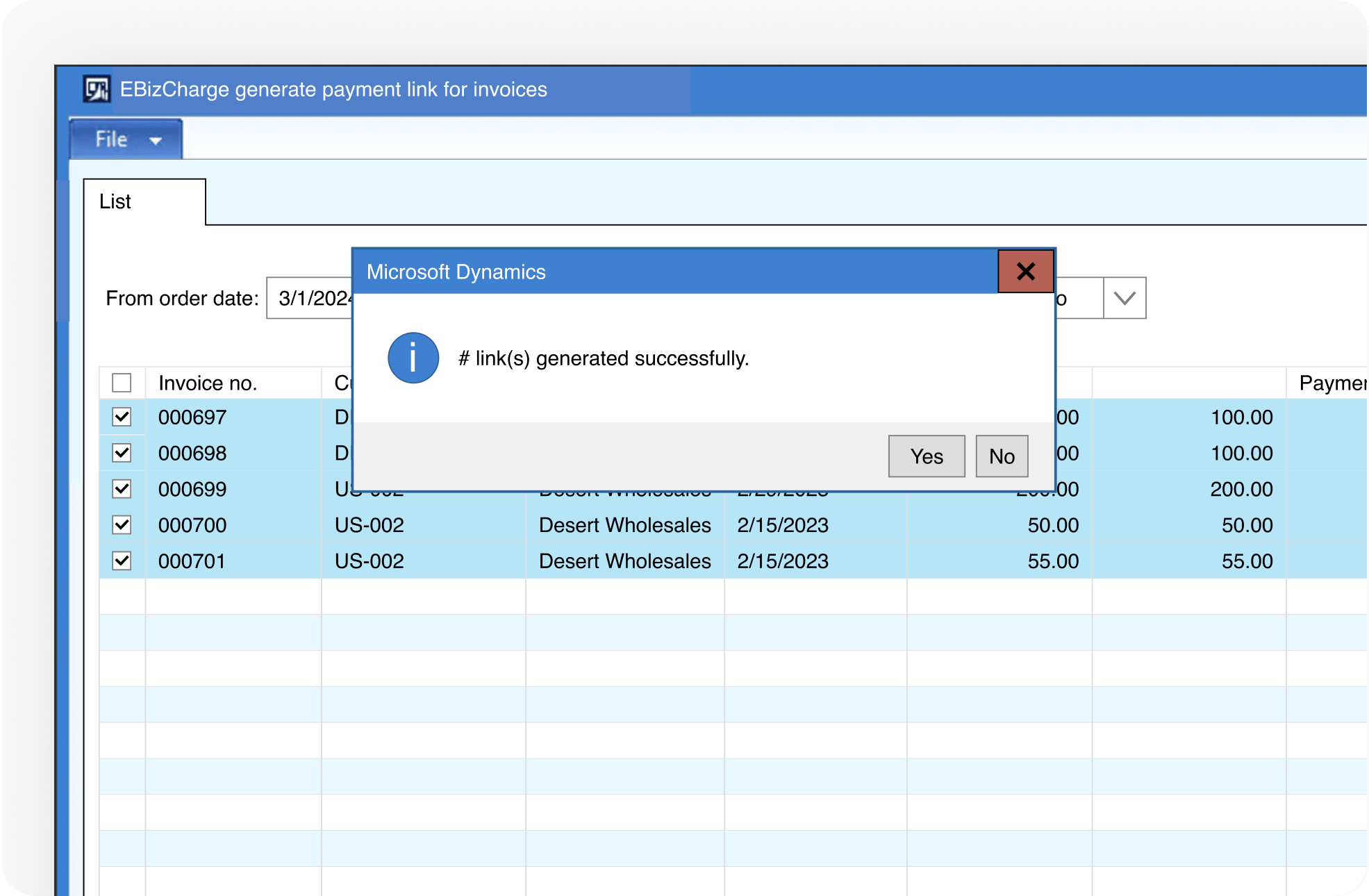Uncheck invoice 000698 checkbox

(122, 453)
